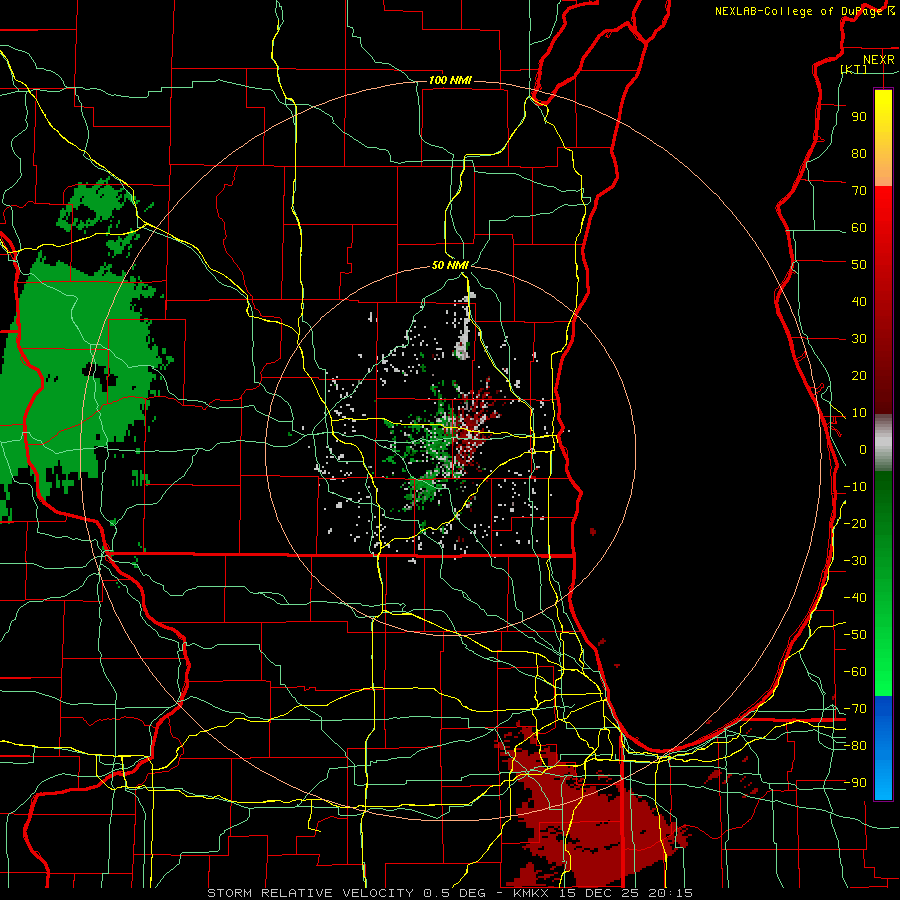Click the positive "60" scale value
The height and width of the screenshot is (900, 900).
[x=859, y=227]
